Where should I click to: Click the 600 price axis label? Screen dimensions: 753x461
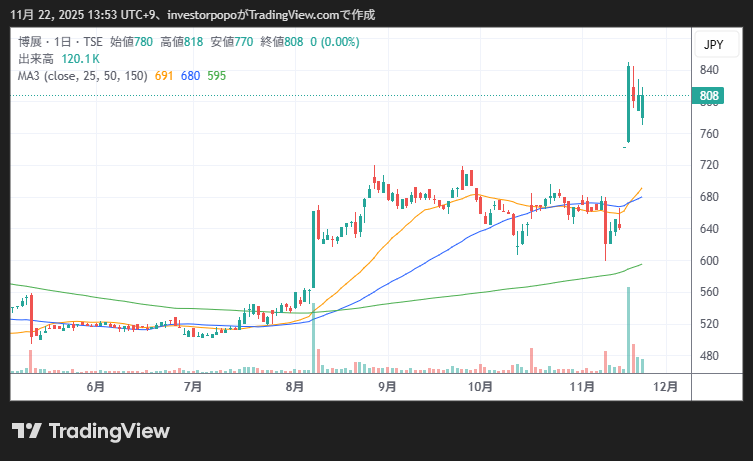(x=710, y=261)
